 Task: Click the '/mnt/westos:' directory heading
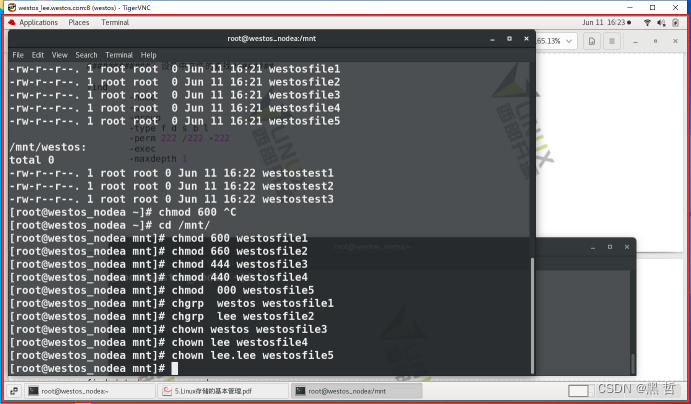[x=48, y=147]
